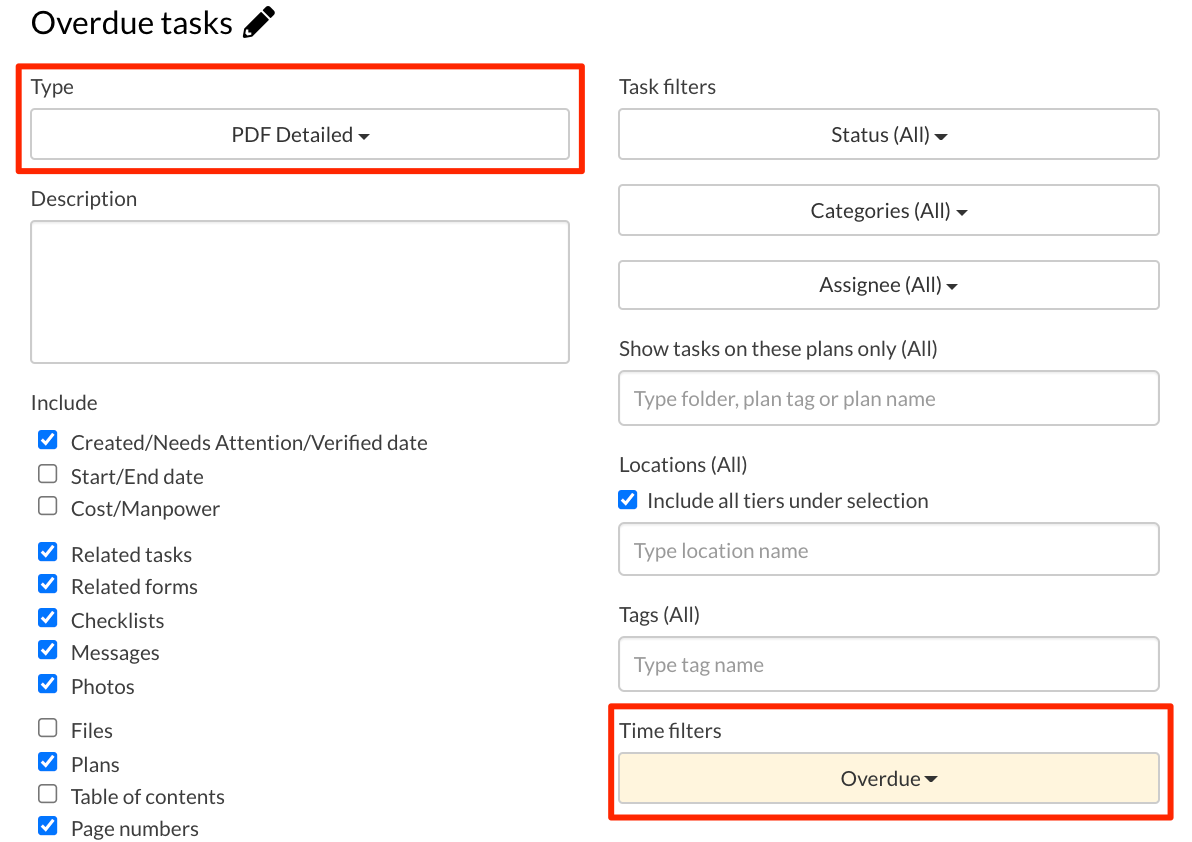Toggle the Related tasks checkbox

click(x=48, y=553)
